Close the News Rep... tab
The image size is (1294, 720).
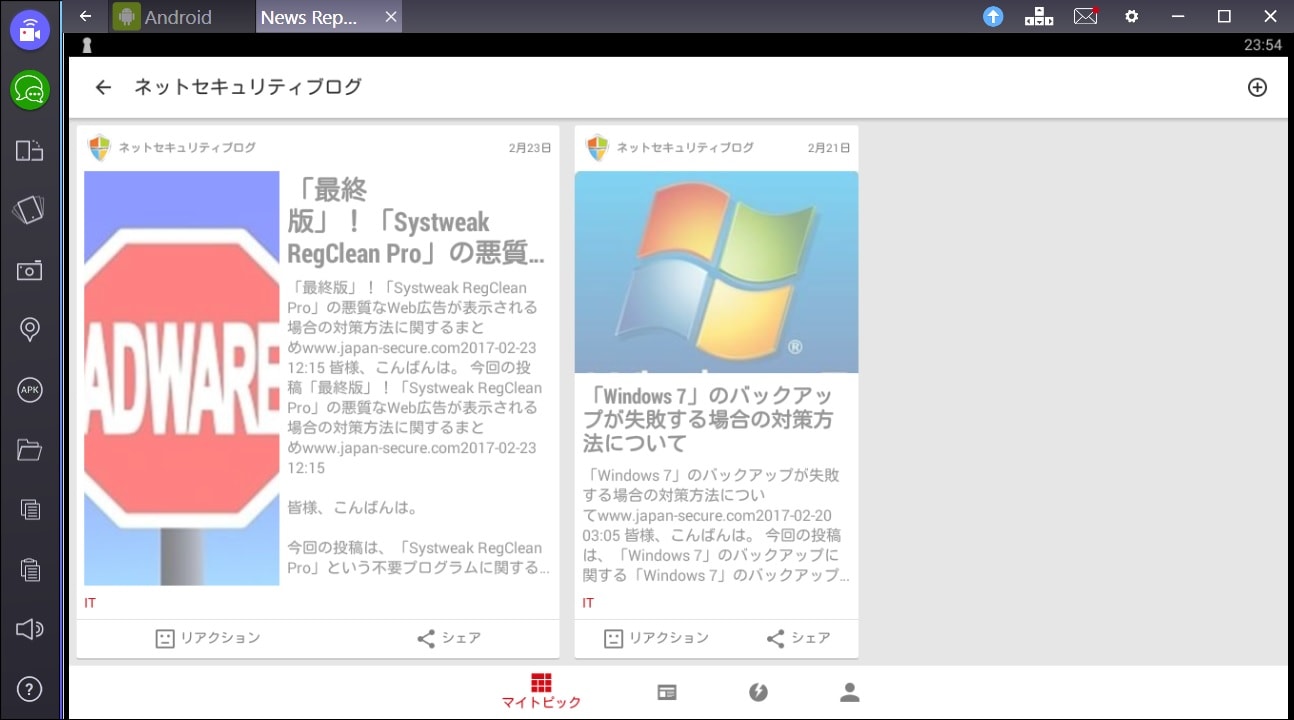(x=391, y=17)
